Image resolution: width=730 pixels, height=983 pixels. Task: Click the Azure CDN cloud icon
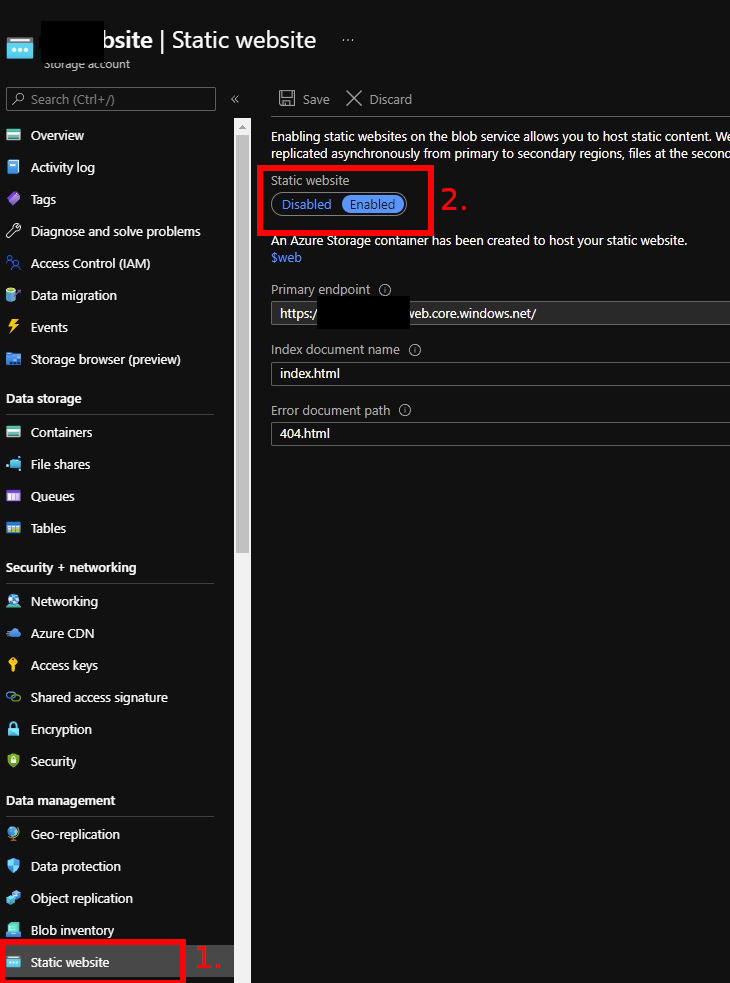pyautogui.click(x=13, y=633)
